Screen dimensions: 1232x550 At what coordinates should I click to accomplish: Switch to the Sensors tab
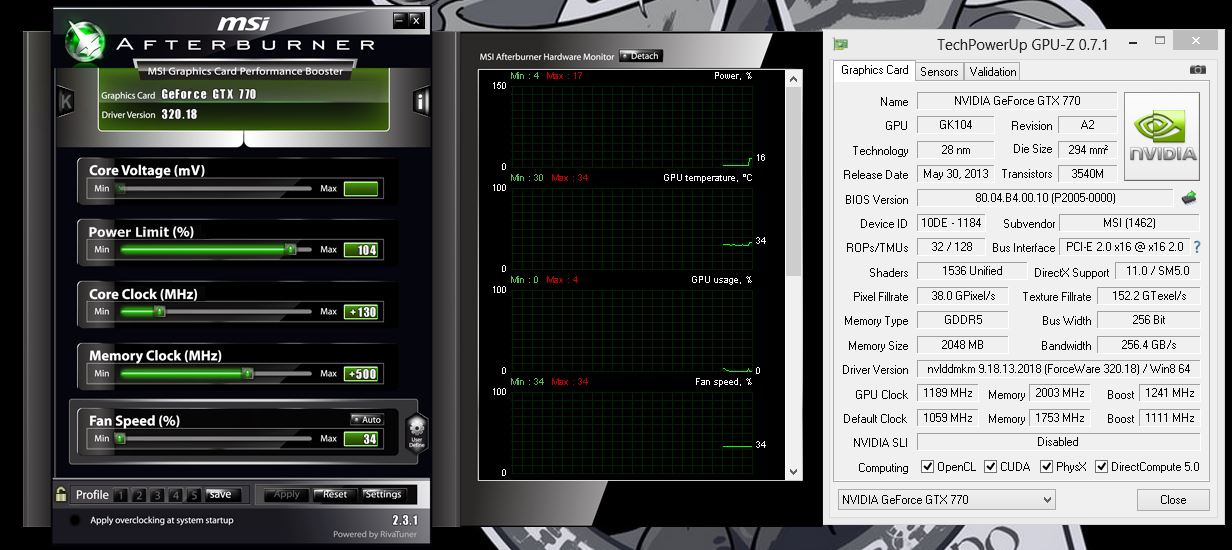click(x=939, y=71)
